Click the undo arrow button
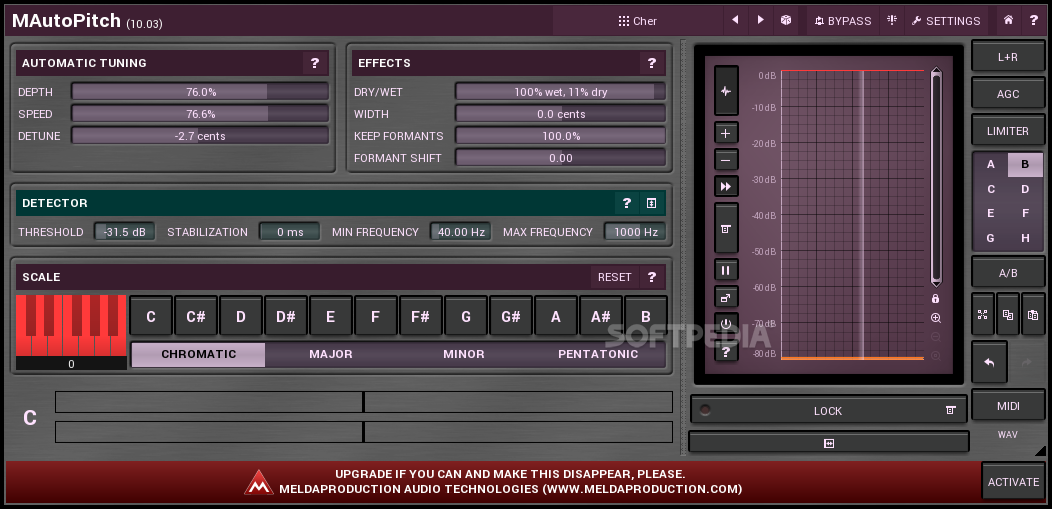The width and height of the screenshot is (1052, 509). tap(989, 363)
